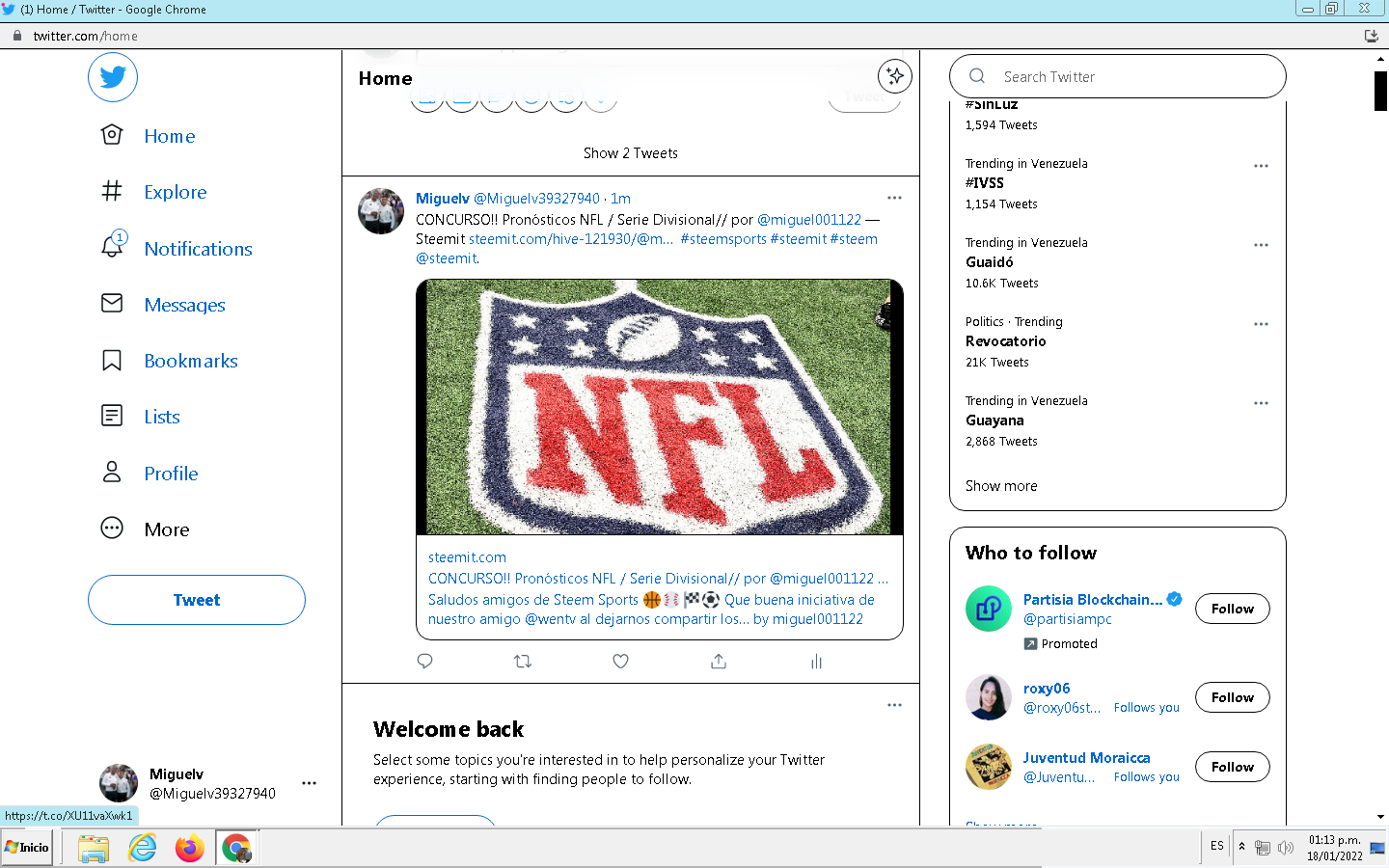The width and height of the screenshot is (1389, 868).
Task: Open Firefox from the taskbar
Action: (189, 848)
